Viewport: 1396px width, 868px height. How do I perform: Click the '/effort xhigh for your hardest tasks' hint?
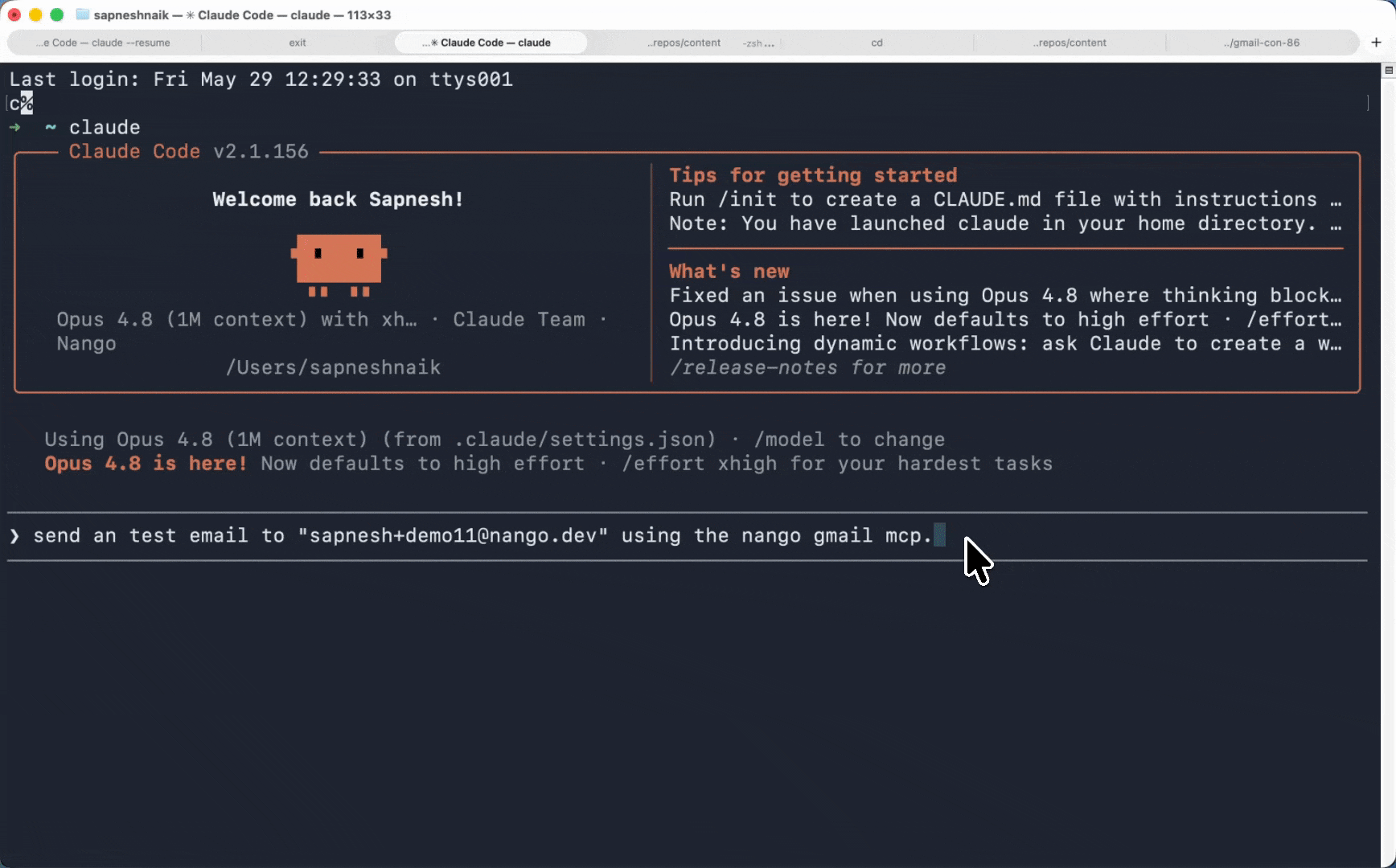(x=837, y=463)
